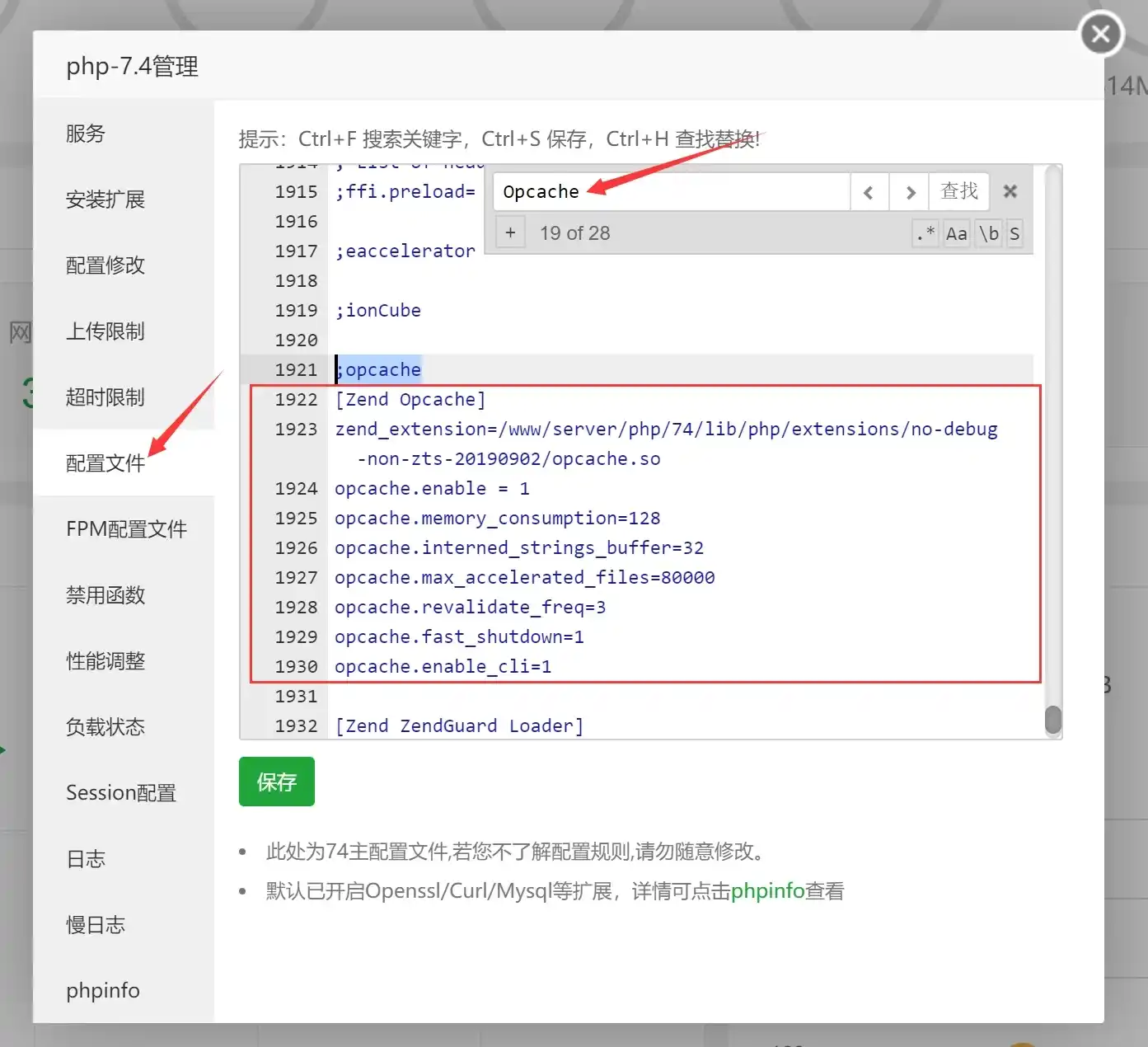Click the dialog close X button top right

pyautogui.click(x=1100, y=34)
